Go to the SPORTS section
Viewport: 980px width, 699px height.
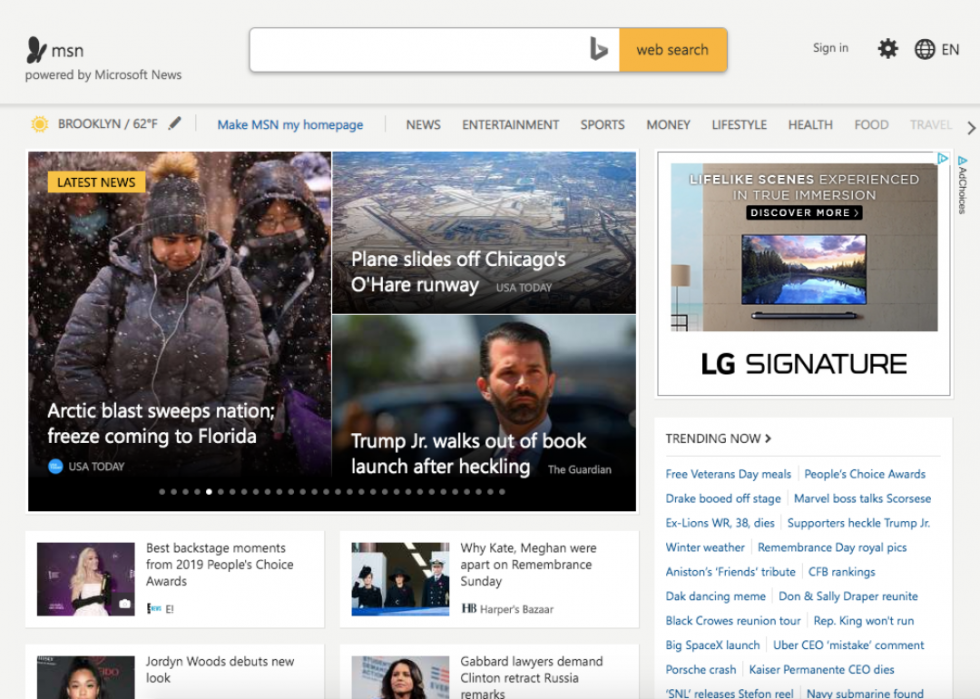pyautogui.click(x=602, y=124)
